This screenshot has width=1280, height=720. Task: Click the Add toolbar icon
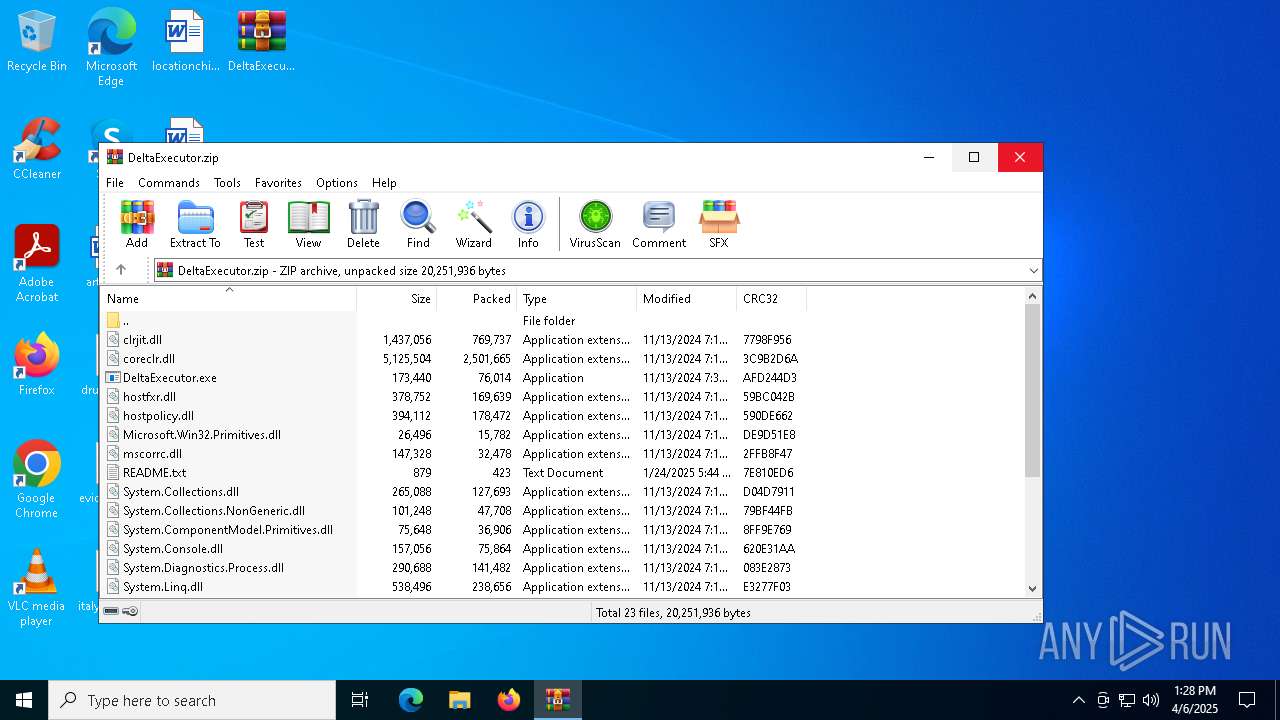click(137, 224)
